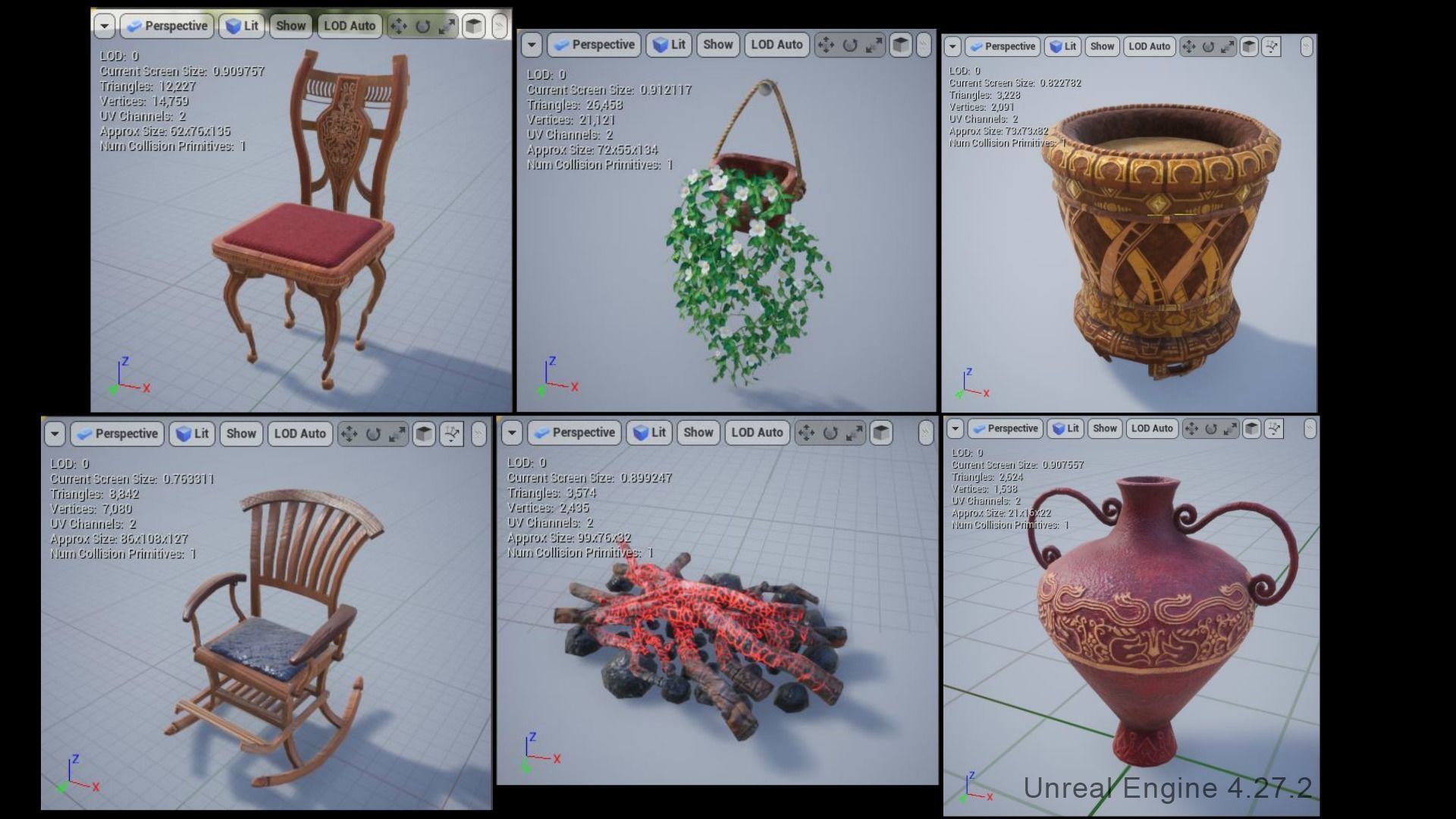Click the toolbar overflow chevron in the rocking chair viewport
This screenshot has width=1456, height=819.
click(479, 434)
